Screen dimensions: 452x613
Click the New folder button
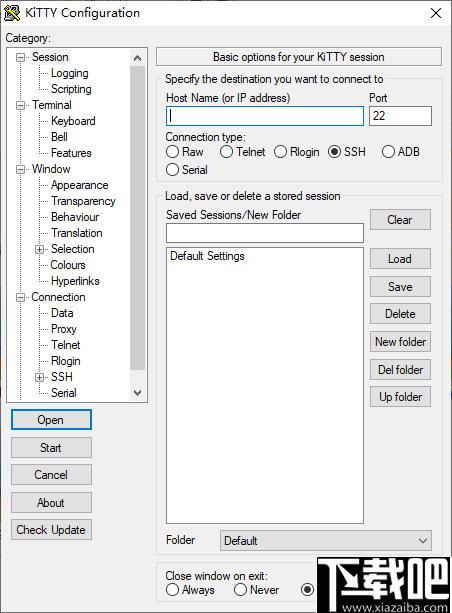tap(400, 342)
